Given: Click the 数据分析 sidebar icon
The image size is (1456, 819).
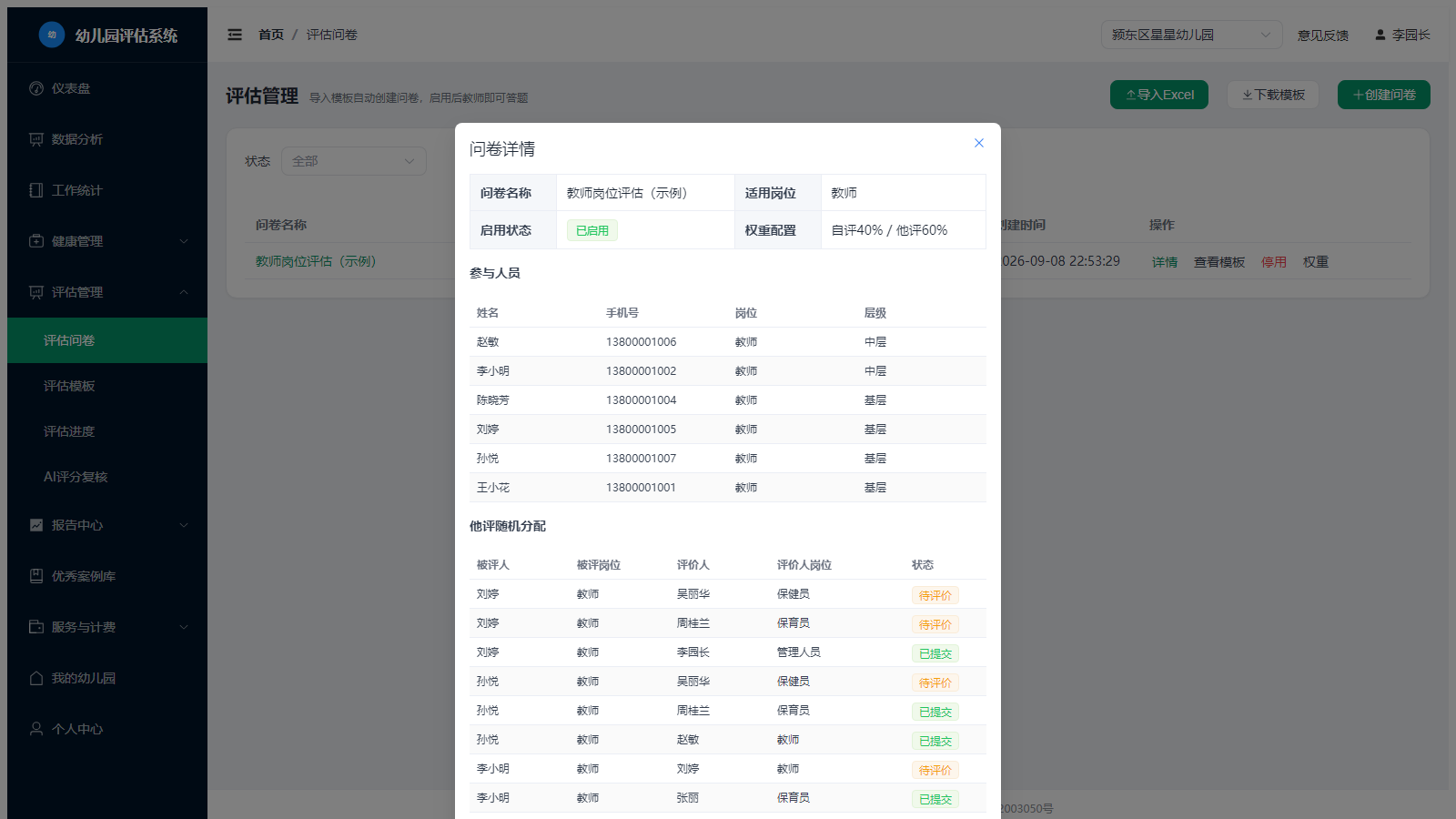Looking at the screenshot, I should [36, 139].
